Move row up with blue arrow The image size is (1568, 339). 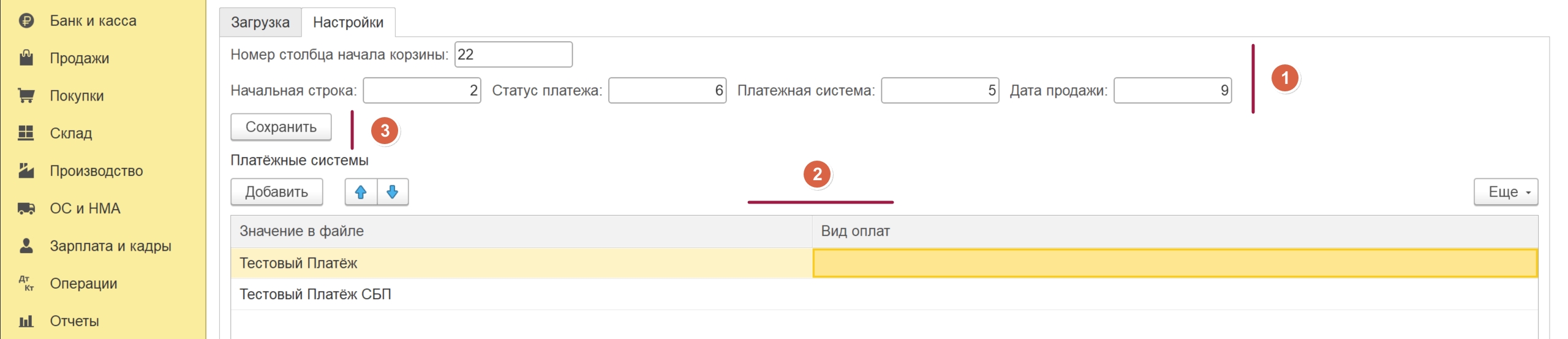[361, 192]
